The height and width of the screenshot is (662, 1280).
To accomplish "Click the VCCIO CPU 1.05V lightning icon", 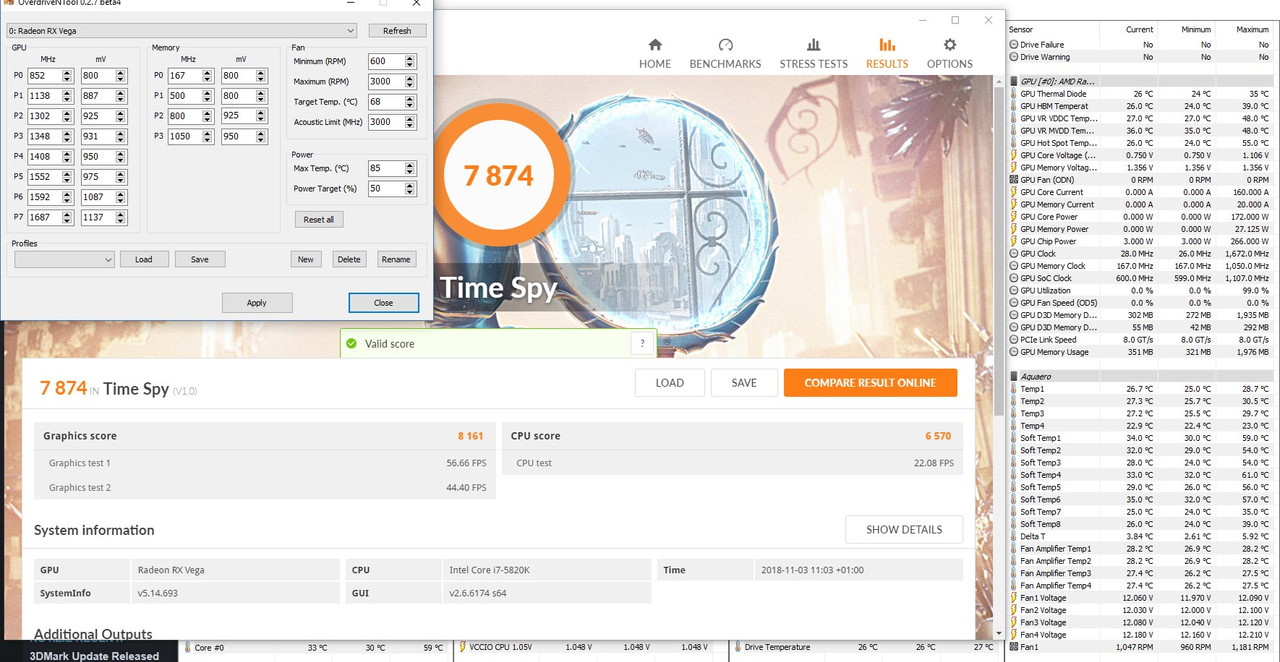I will (461, 647).
